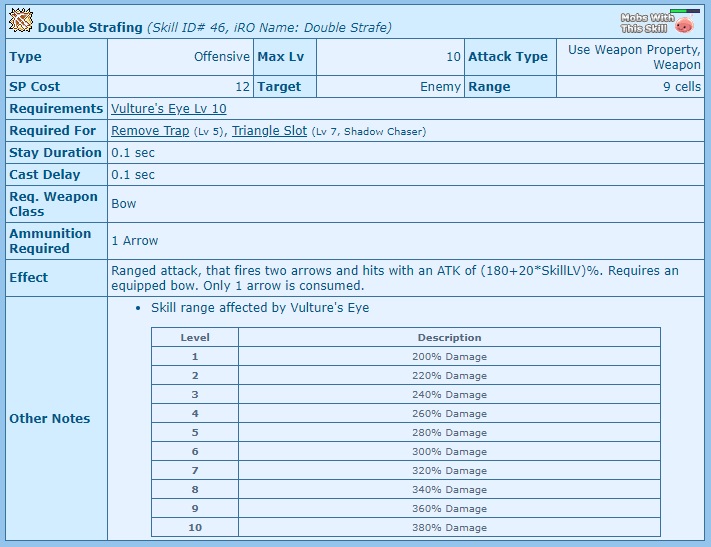Click the Type header cell
711x547 pixels.
57,57
